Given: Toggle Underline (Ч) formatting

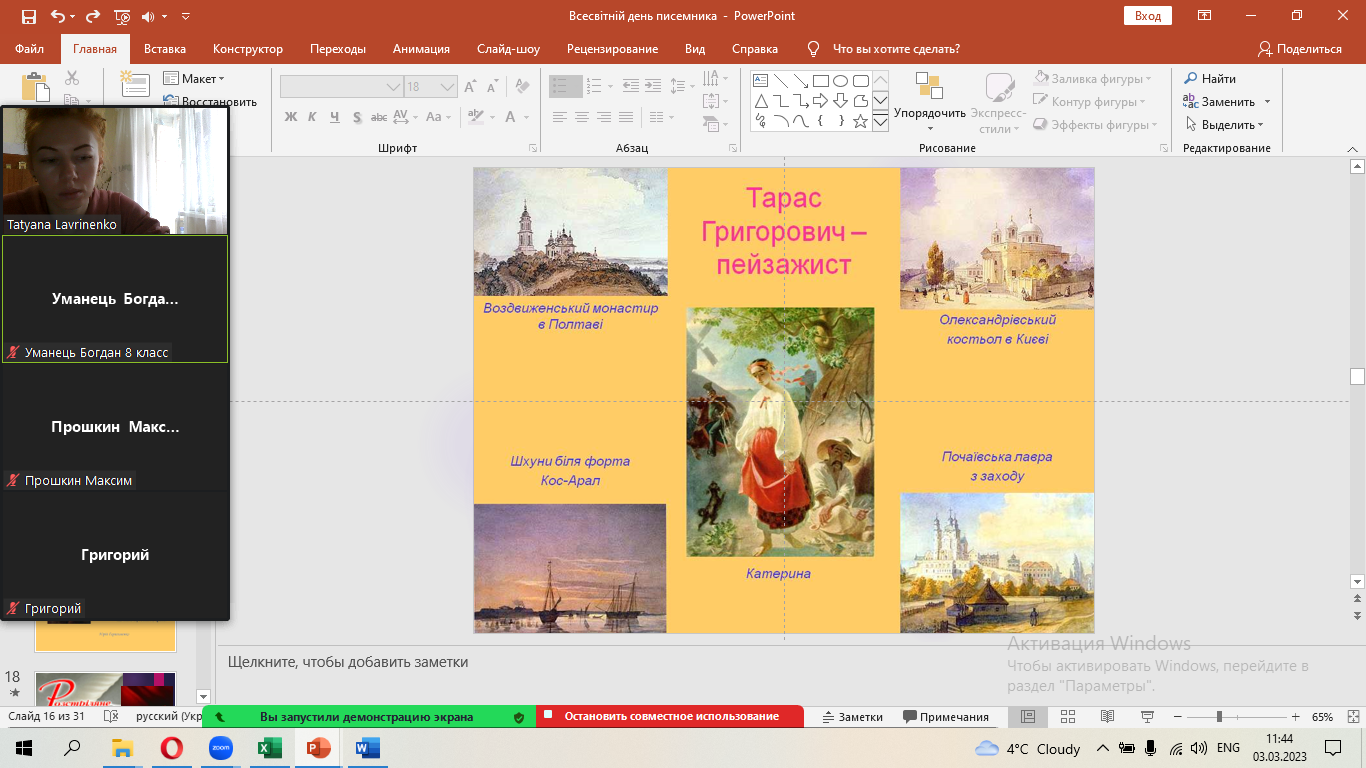Looking at the screenshot, I should [x=334, y=117].
